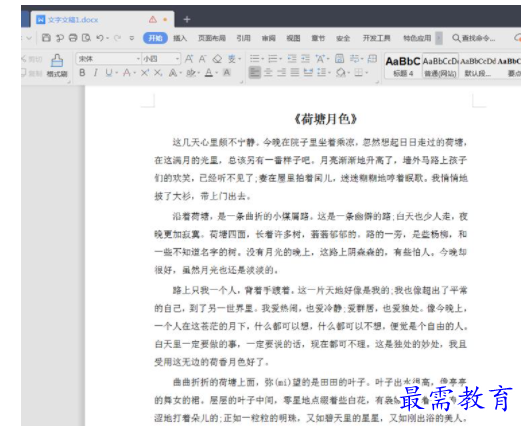Apply the 标题 4 heading style
This screenshot has width=521, height=430.
403,66
